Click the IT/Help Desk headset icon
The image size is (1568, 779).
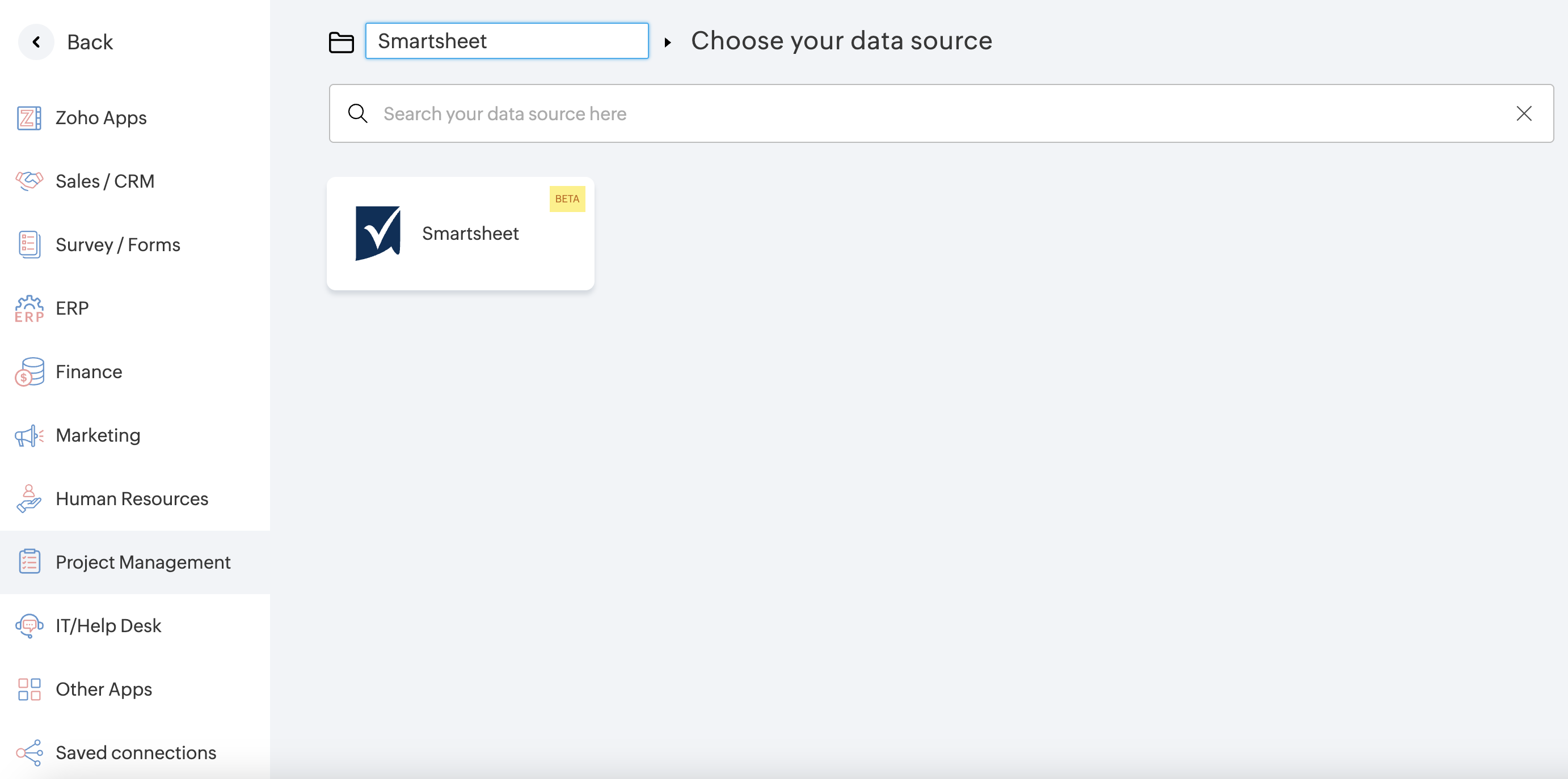pyautogui.click(x=28, y=626)
